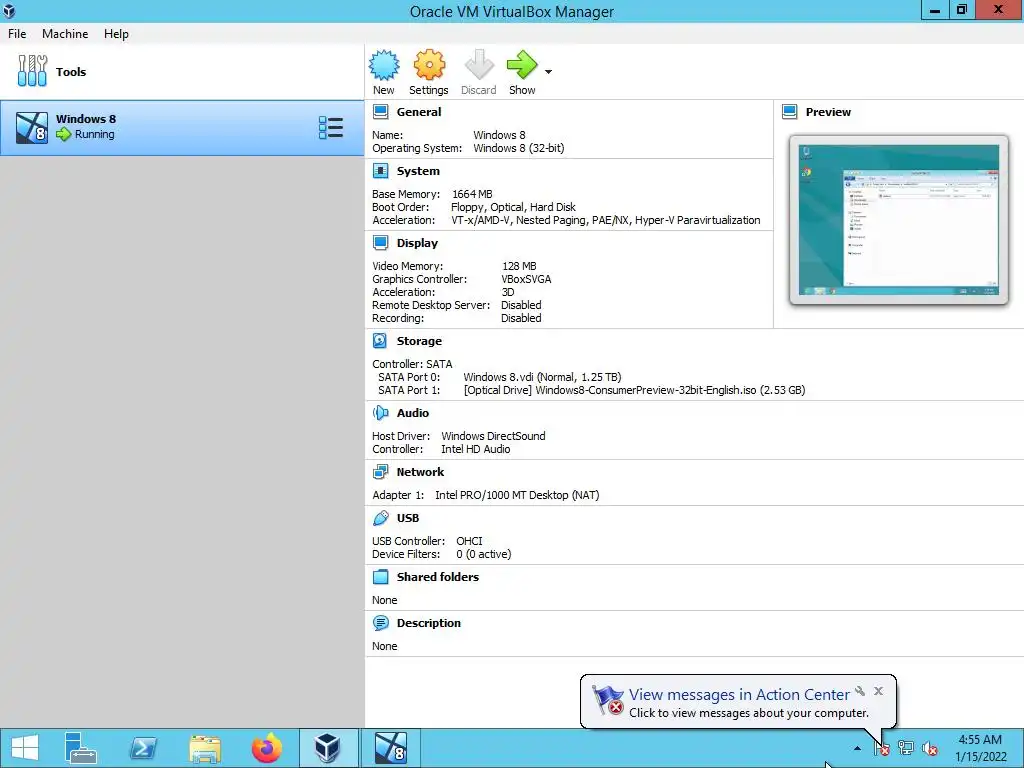The width and height of the screenshot is (1024, 768).
Task: Switch to VirtualBox Manager taskbar button
Action: [x=328, y=748]
